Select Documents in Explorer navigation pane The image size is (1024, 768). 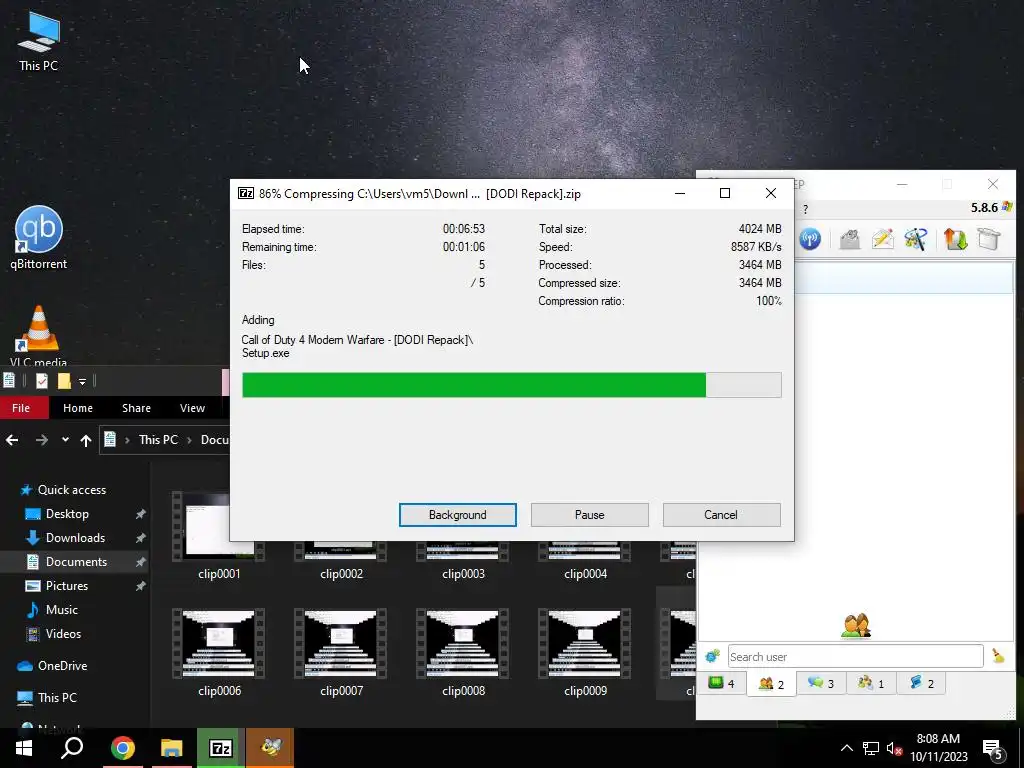click(76, 562)
